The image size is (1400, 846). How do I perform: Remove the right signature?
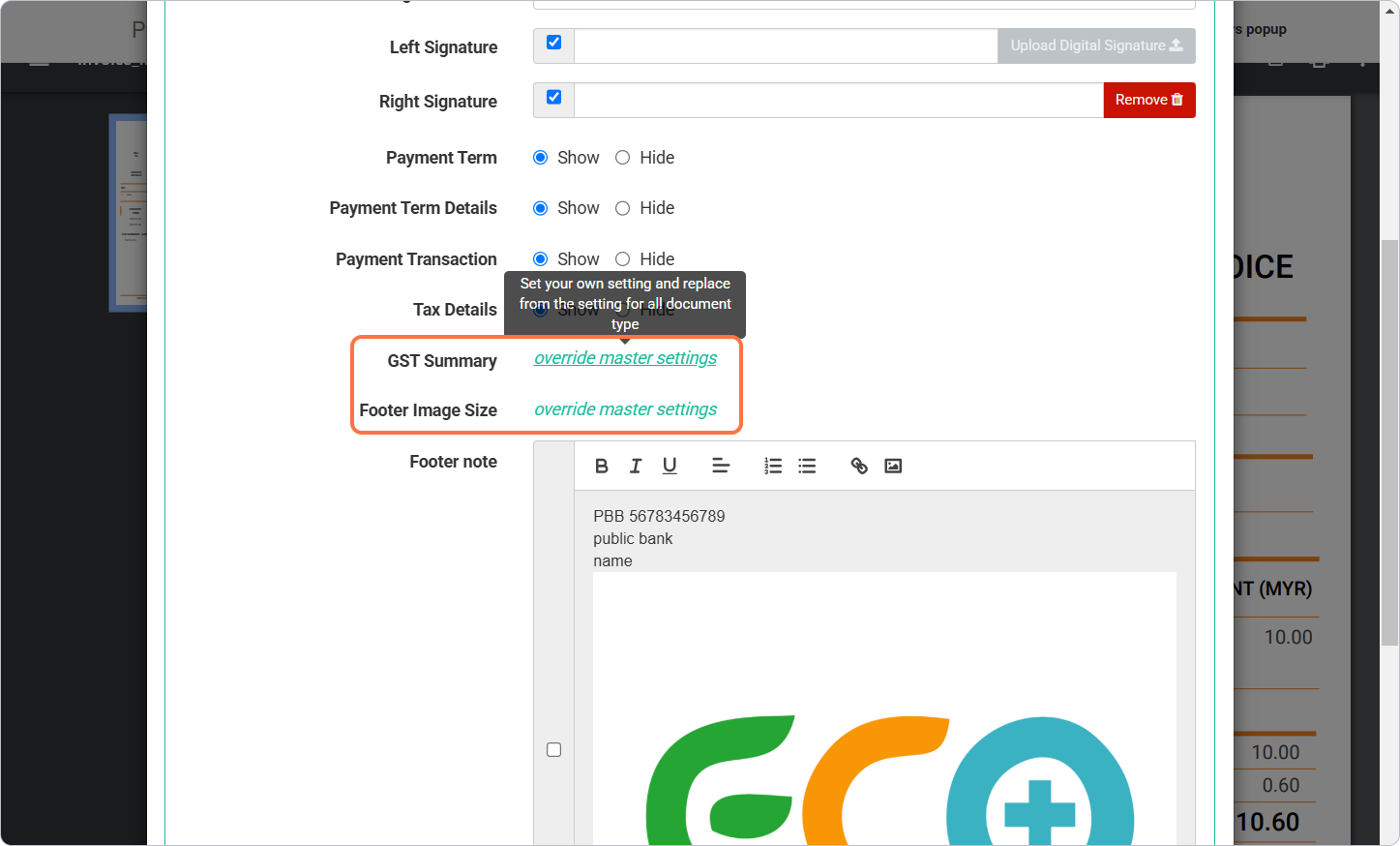click(x=1149, y=100)
